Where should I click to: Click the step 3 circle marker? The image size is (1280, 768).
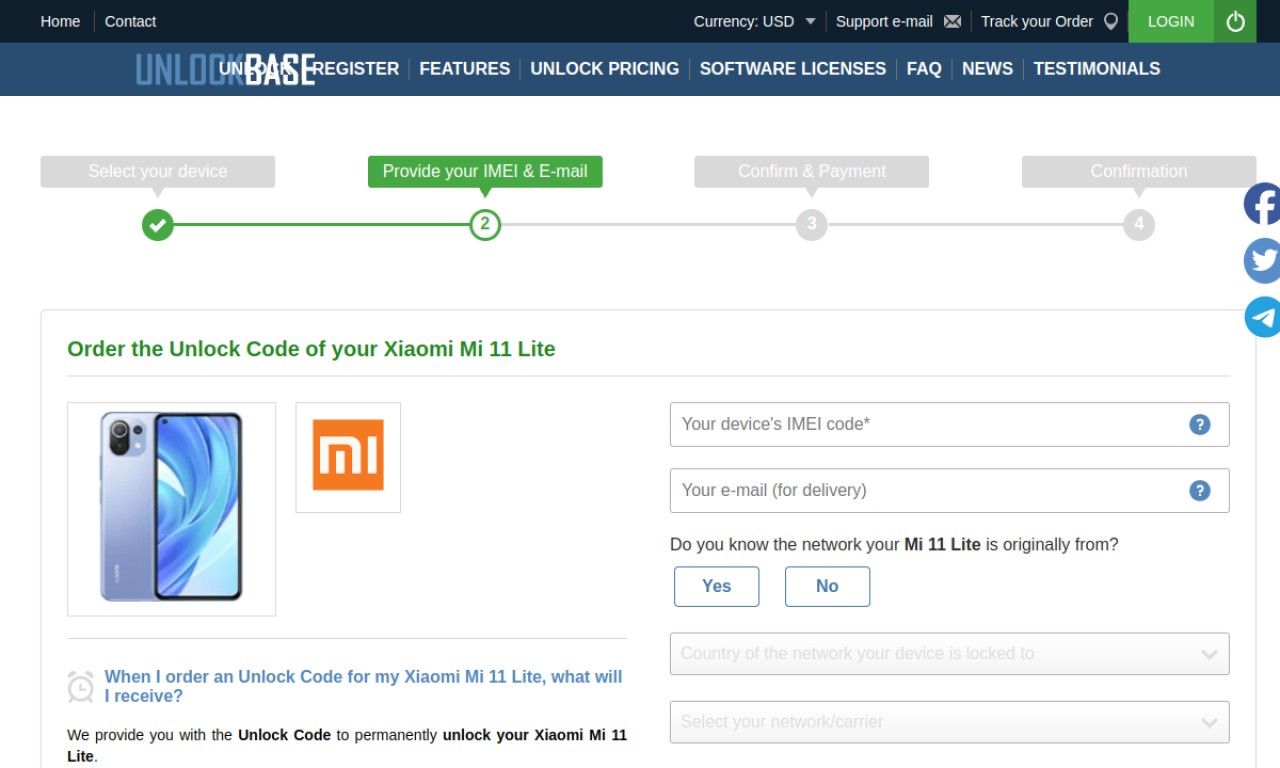pos(812,224)
